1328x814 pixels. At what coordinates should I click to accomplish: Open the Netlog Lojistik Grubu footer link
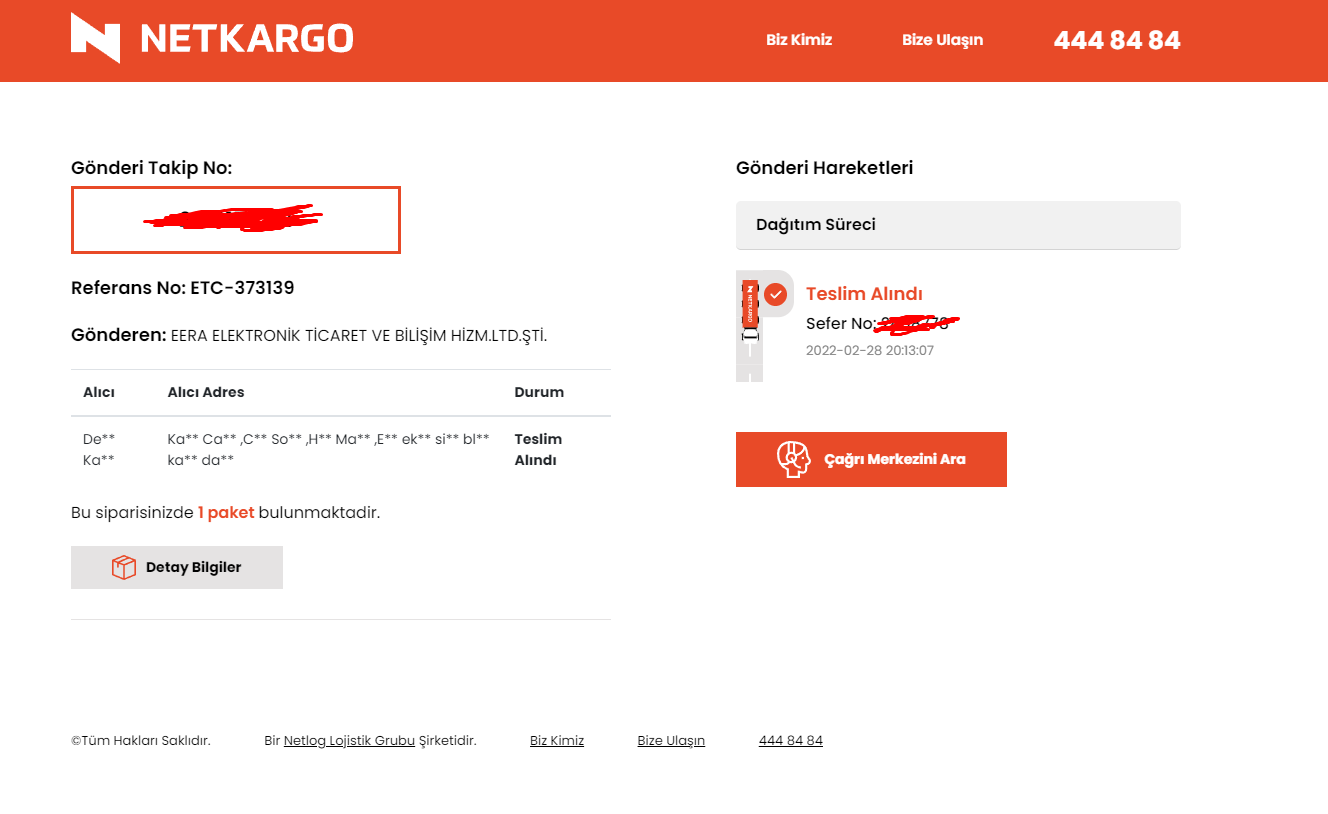[x=349, y=741]
